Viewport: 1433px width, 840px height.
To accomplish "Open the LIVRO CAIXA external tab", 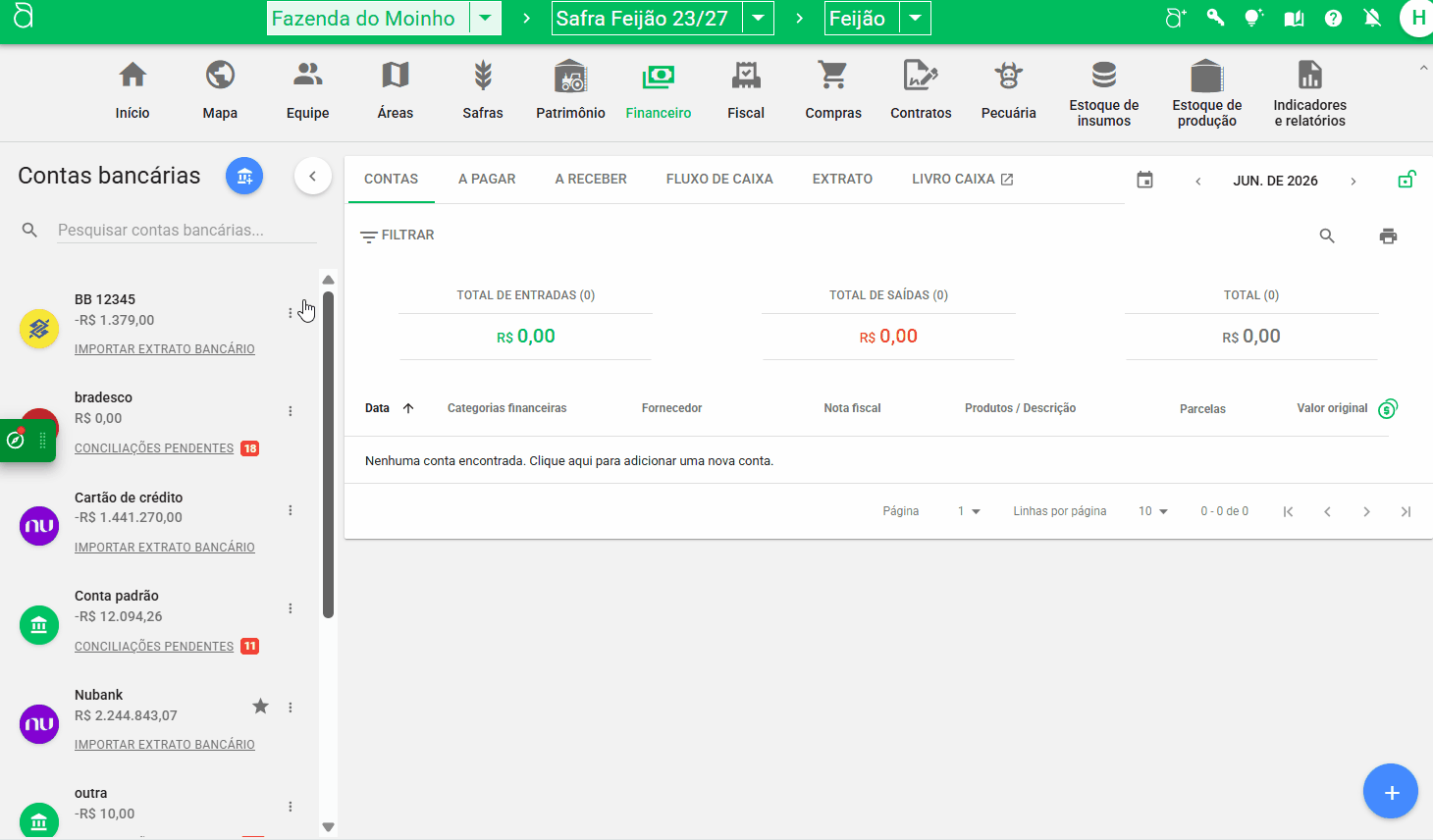I will click(962, 179).
